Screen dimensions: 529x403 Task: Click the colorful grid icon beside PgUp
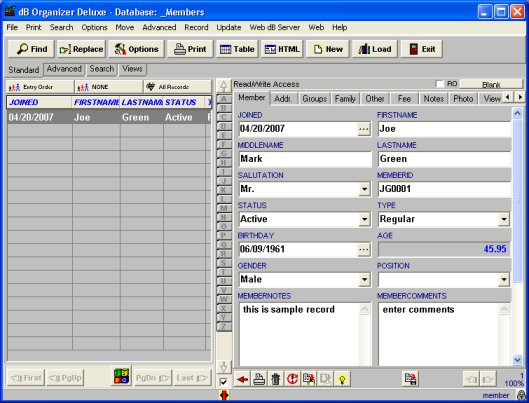pyautogui.click(x=121, y=376)
